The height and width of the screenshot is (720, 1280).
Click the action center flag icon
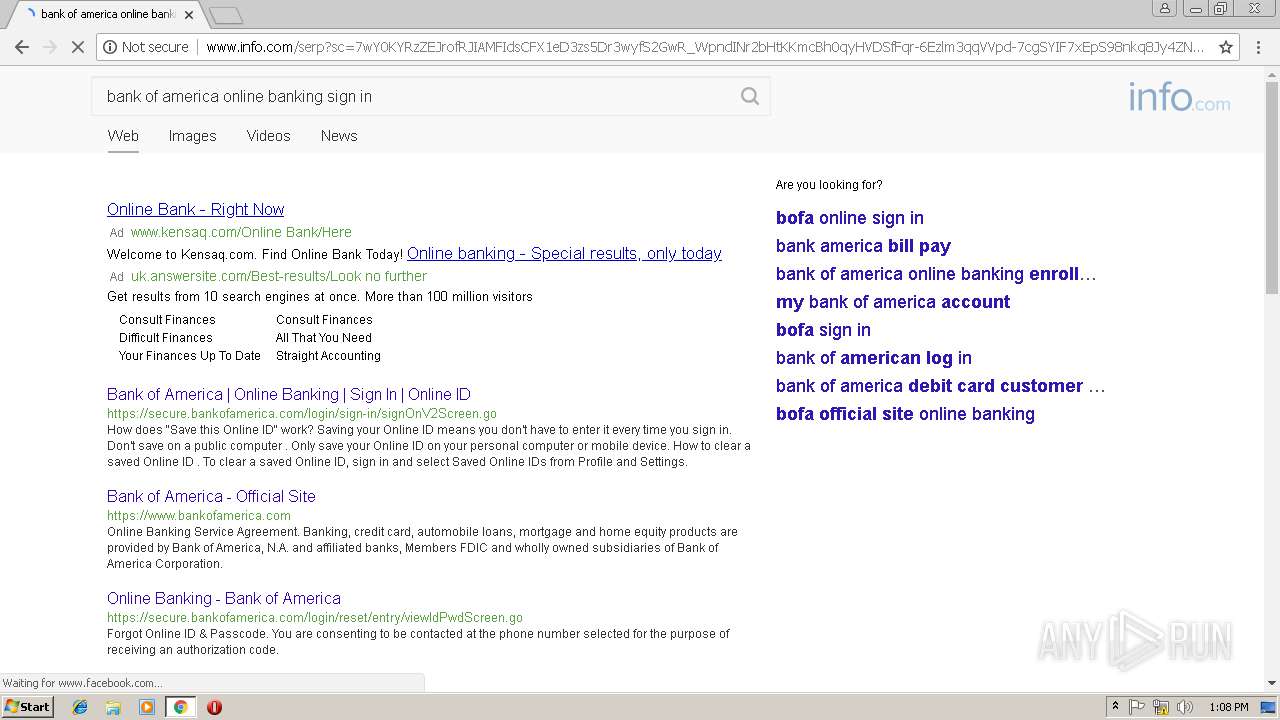coord(1137,707)
